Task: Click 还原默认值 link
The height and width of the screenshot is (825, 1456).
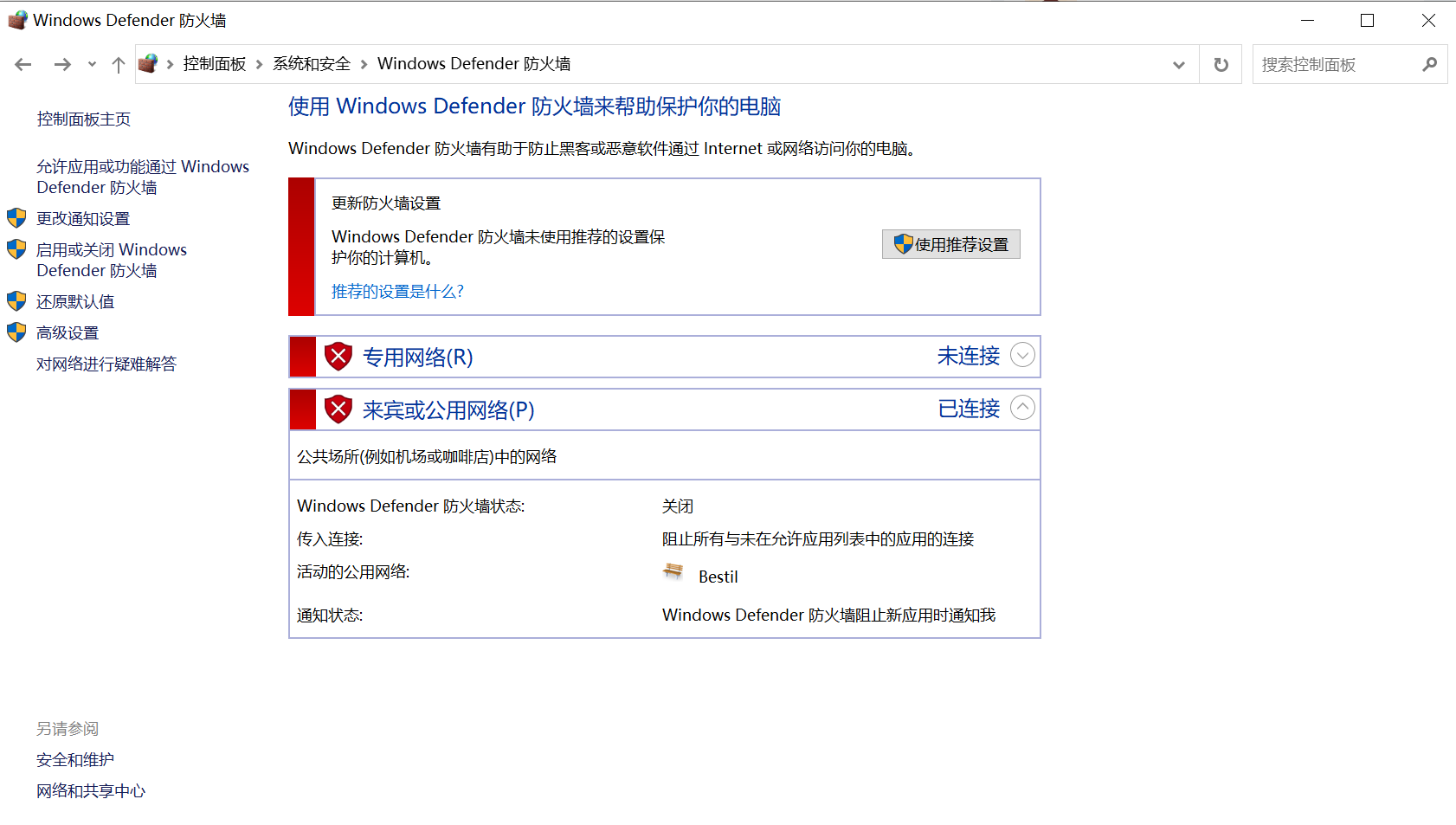Action: [x=75, y=302]
